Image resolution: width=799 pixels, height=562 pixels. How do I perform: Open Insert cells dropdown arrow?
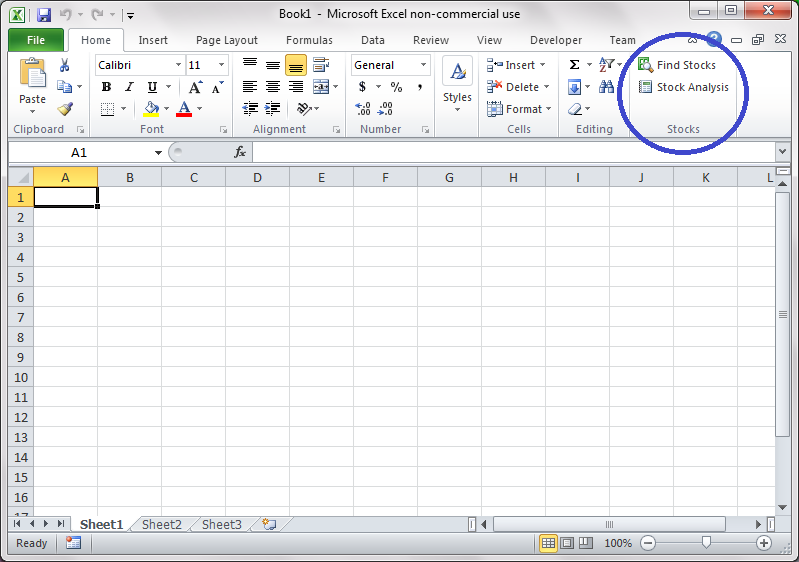(542, 65)
